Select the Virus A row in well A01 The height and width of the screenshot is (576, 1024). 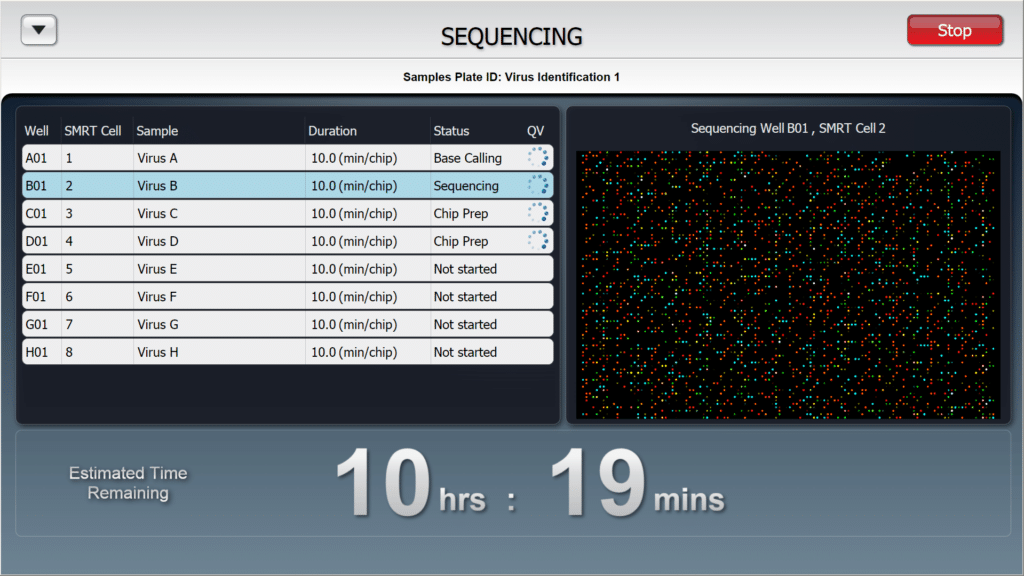[x=287, y=158]
